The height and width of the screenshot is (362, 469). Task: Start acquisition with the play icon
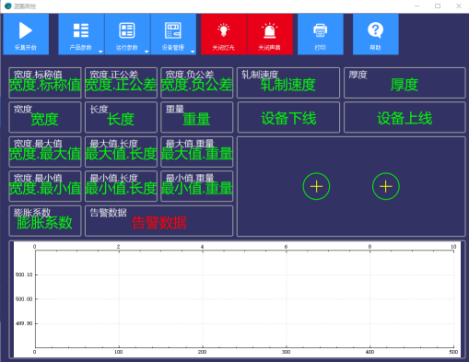(26, 31)
